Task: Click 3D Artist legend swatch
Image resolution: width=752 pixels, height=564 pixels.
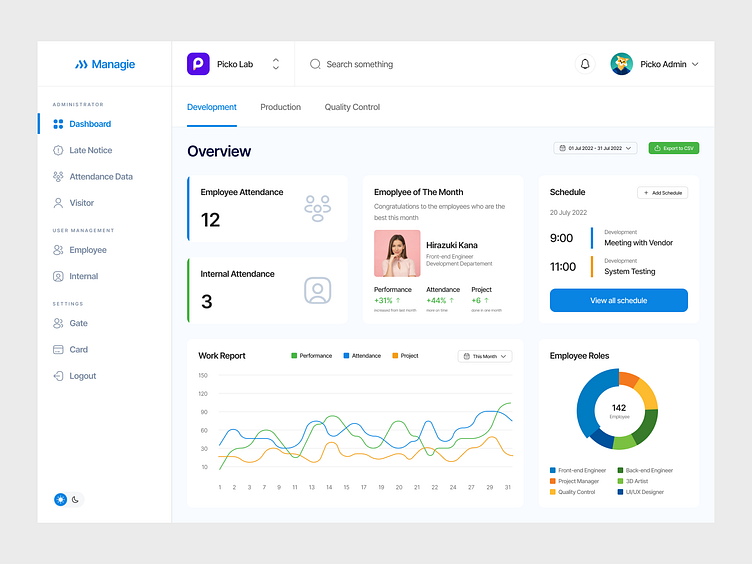Action: (620, 481)
